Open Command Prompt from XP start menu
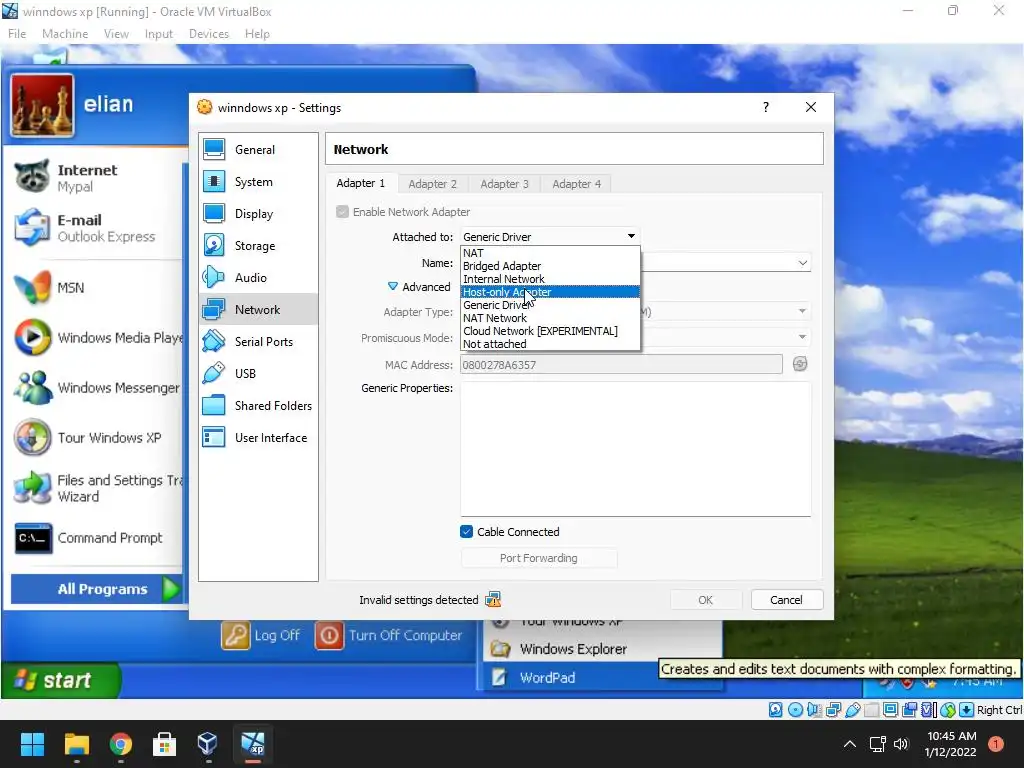 tap(89, 537)
